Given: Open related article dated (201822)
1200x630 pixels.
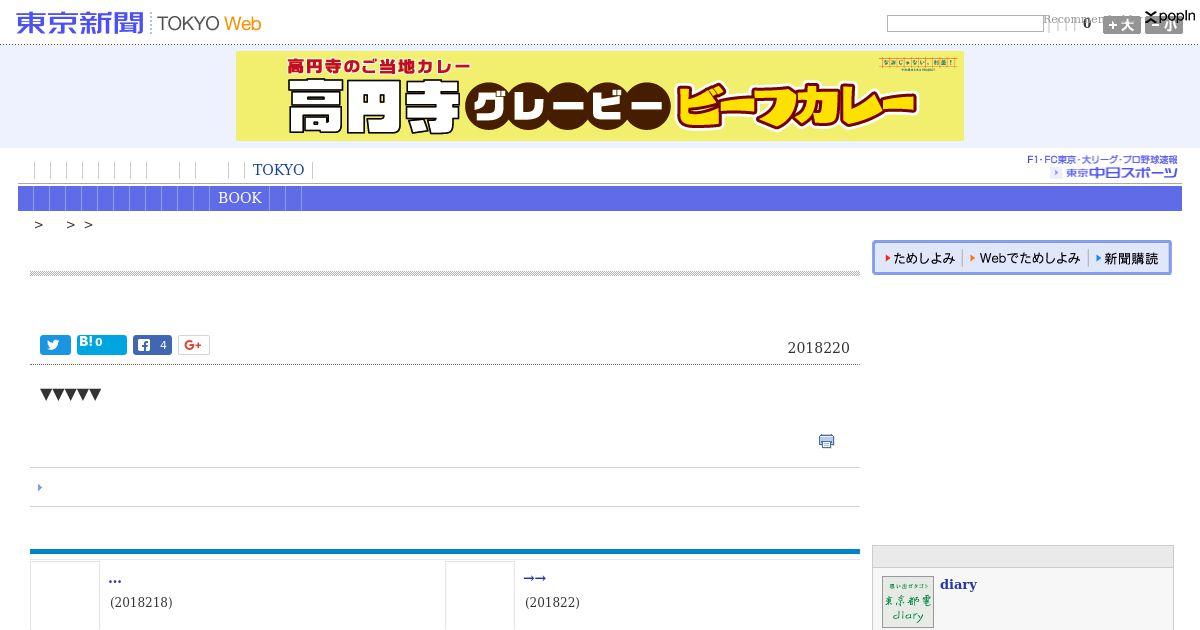Looking at the screenshot, I should (535, 579).
